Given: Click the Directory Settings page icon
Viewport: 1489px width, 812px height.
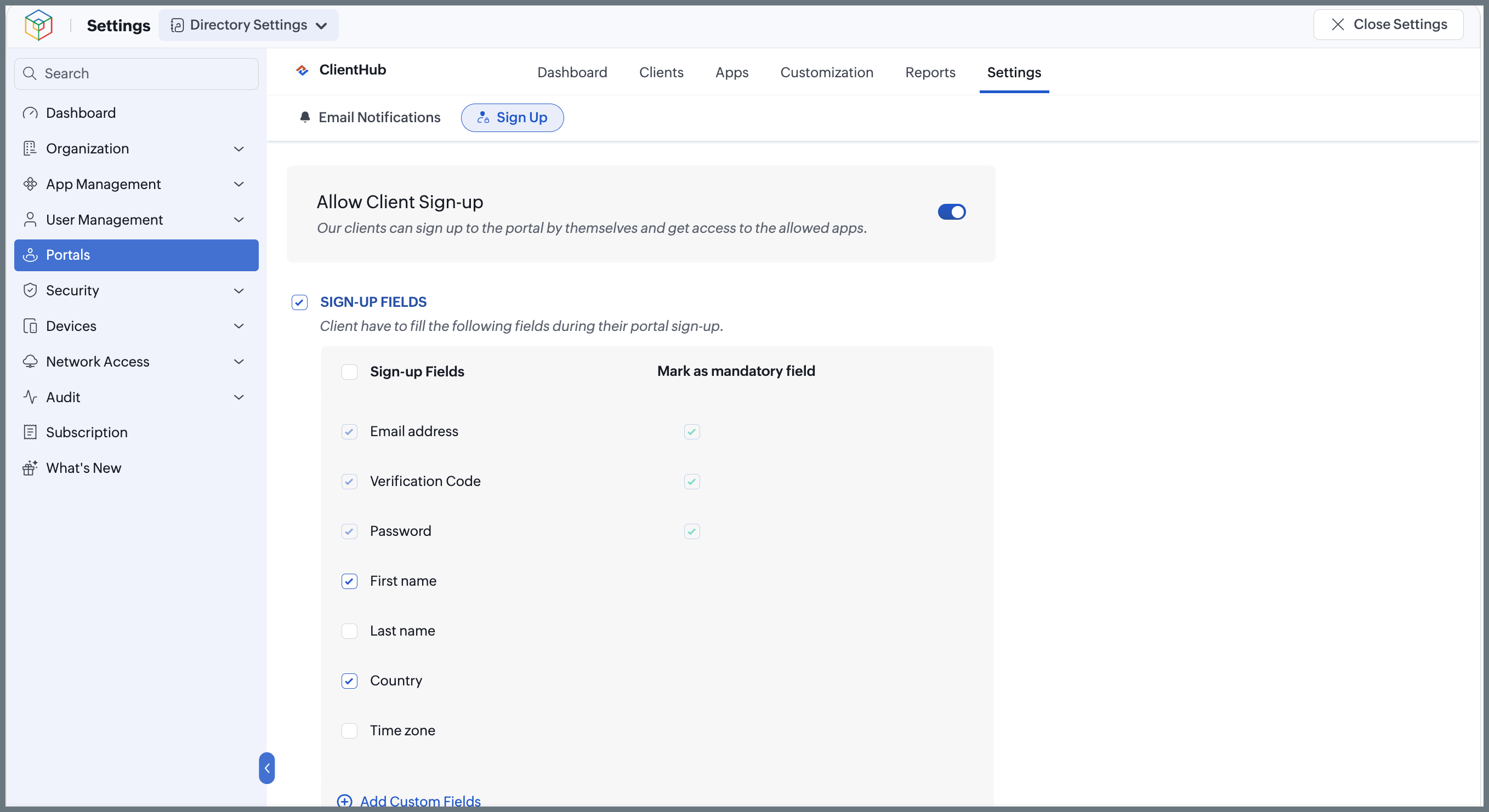Looking at the screenshot, I should [x=178, y=25].
